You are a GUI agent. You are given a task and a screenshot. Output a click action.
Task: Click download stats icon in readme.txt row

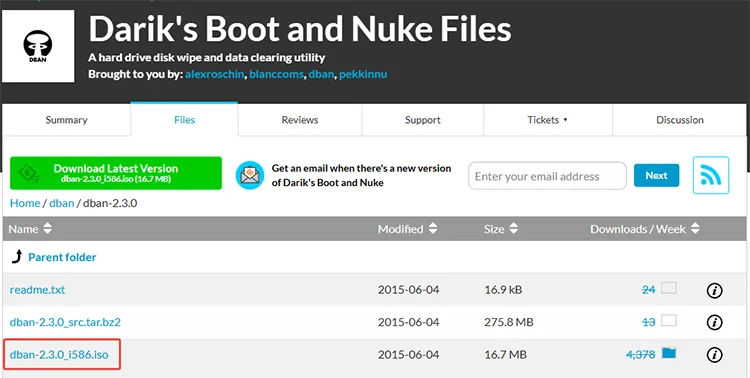coord(669,288)
